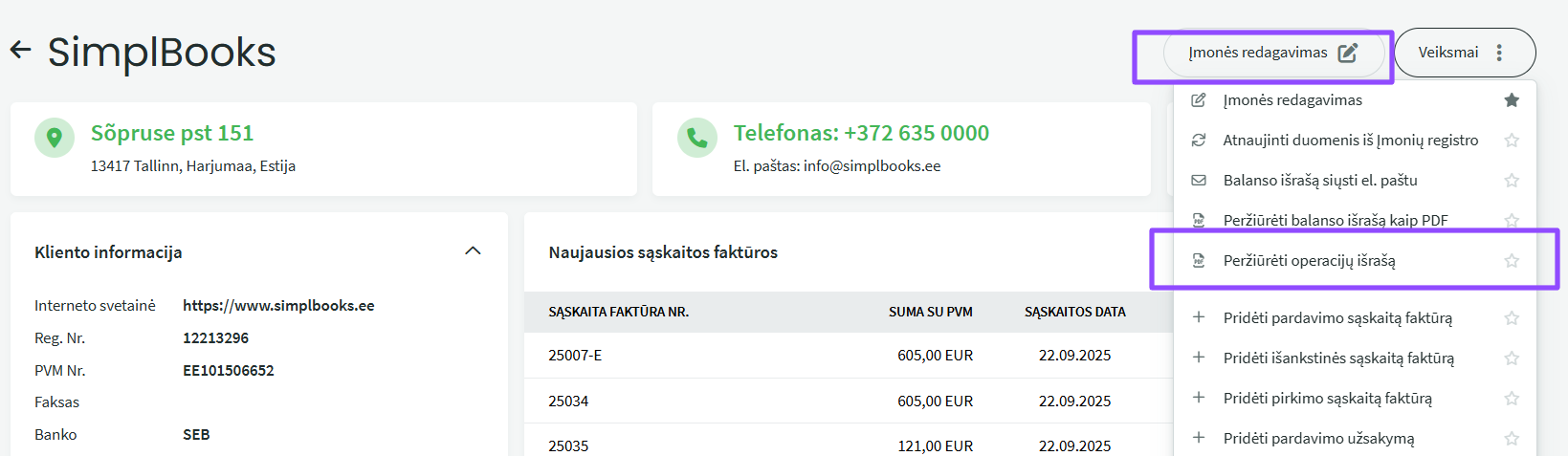
Task: Select Peržiūrėti operacijų išrašą menu item
Action: pos(1309,261)
